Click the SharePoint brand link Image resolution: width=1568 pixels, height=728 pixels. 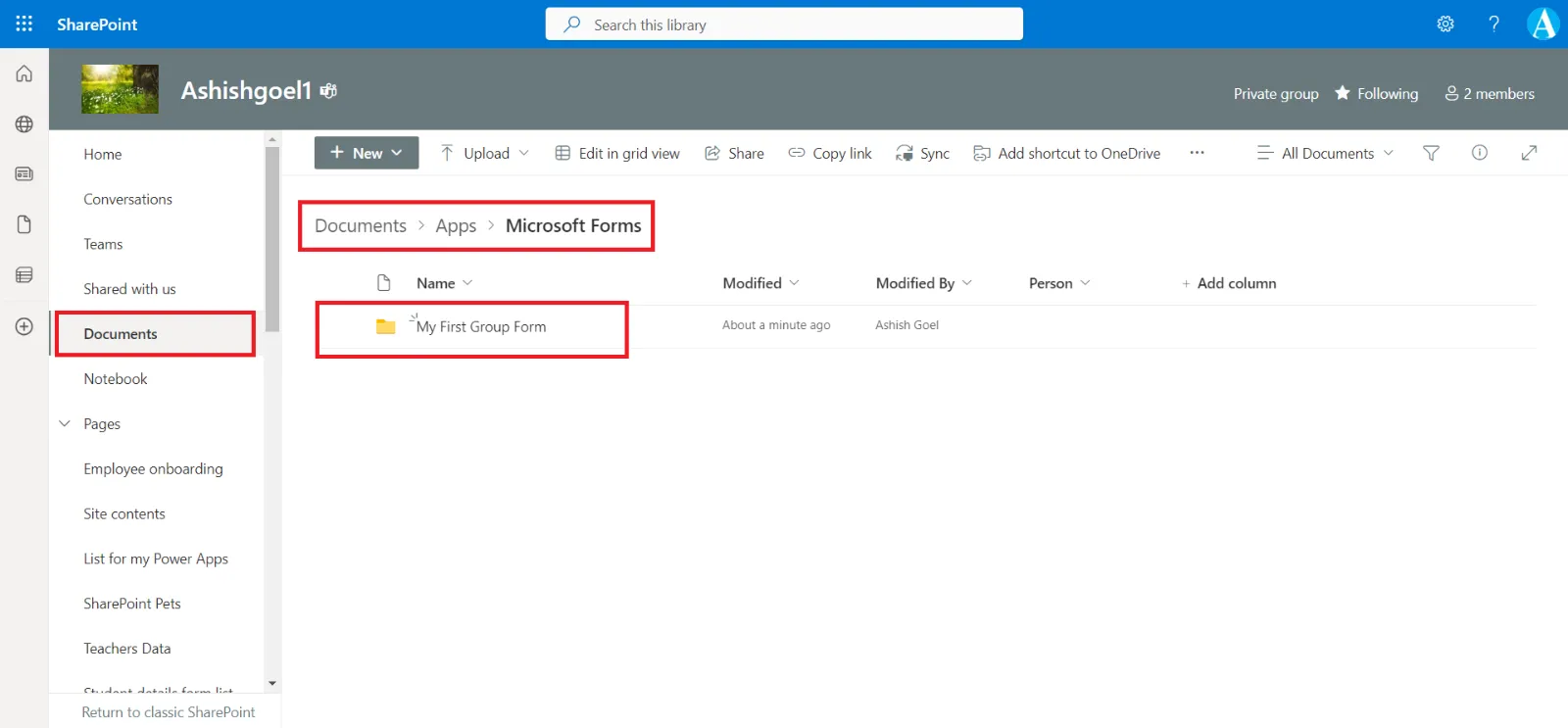97,24
